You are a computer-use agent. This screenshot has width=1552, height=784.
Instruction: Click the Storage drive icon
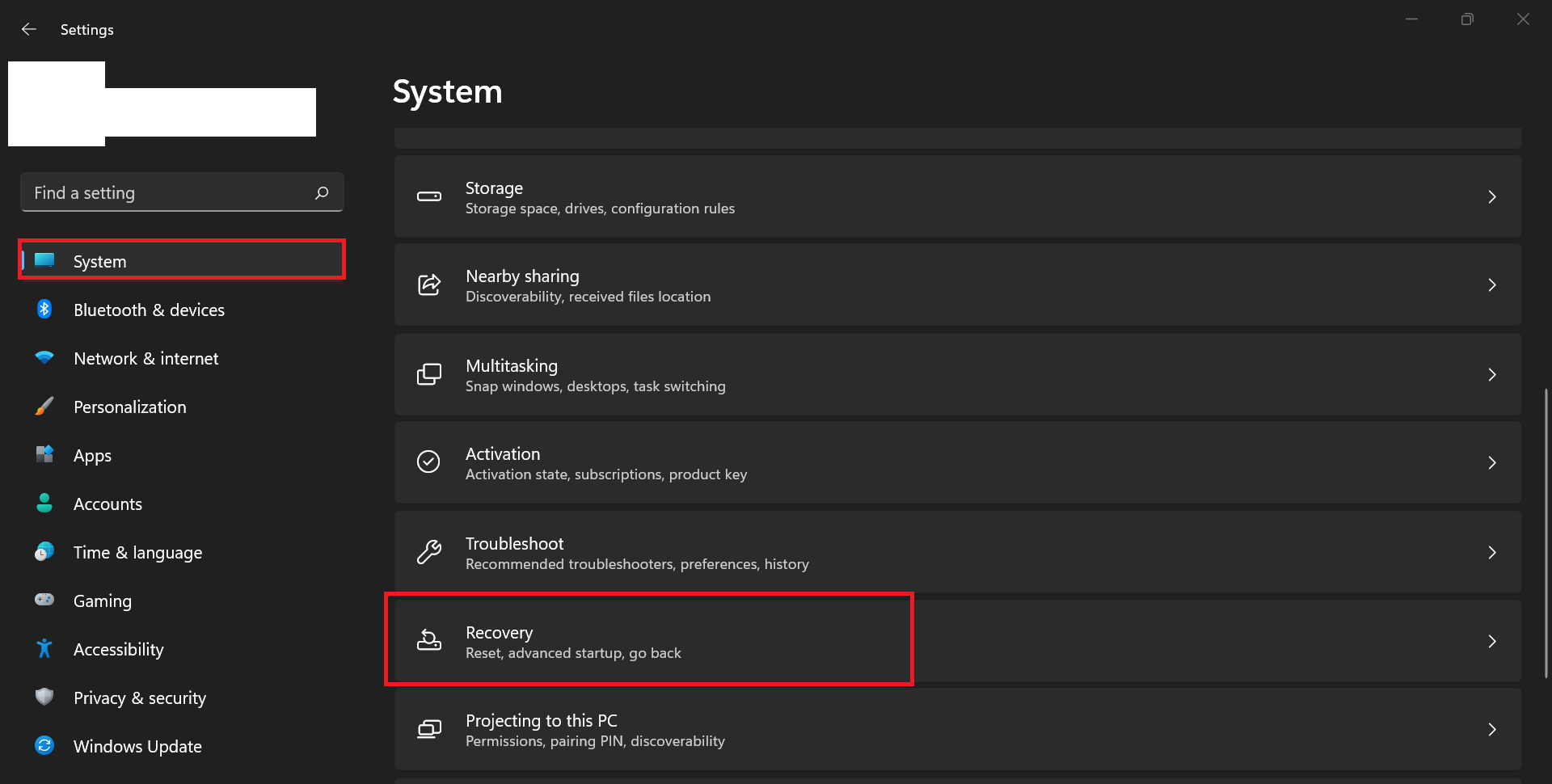428,196
